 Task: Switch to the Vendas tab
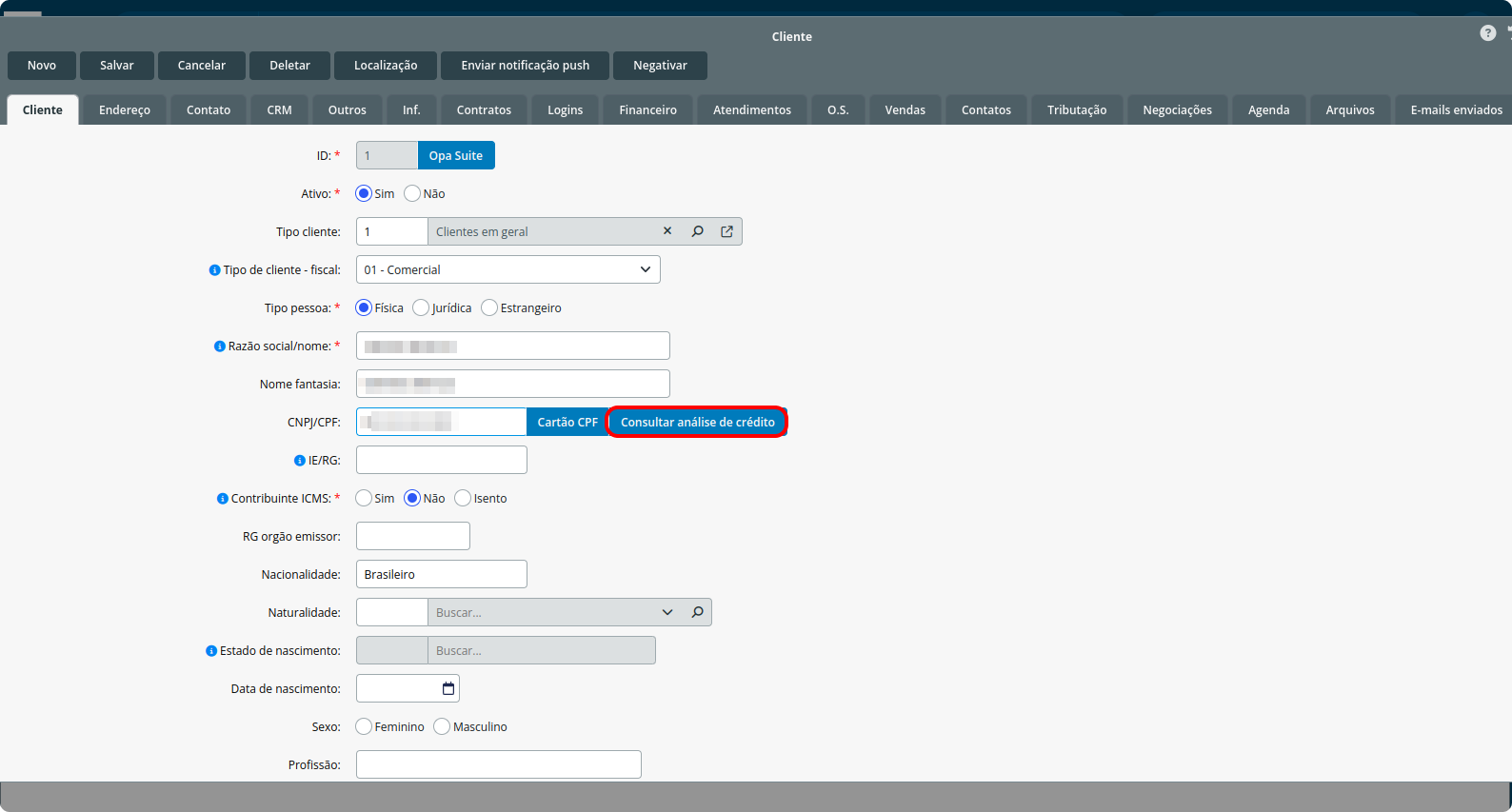(905, 109)
